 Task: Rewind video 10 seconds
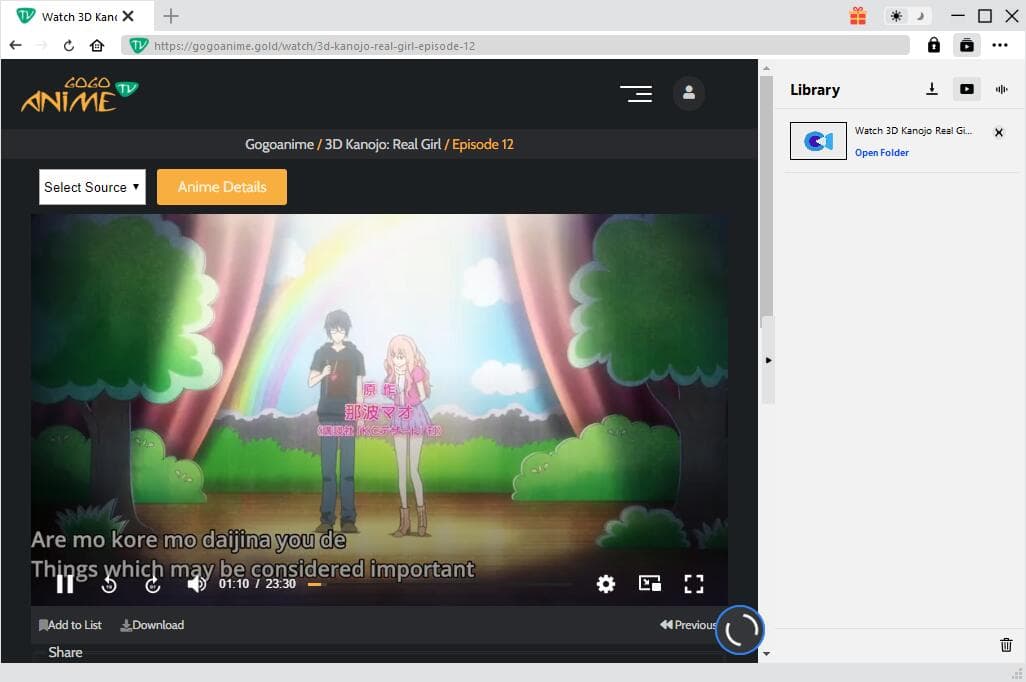[109, 584]
